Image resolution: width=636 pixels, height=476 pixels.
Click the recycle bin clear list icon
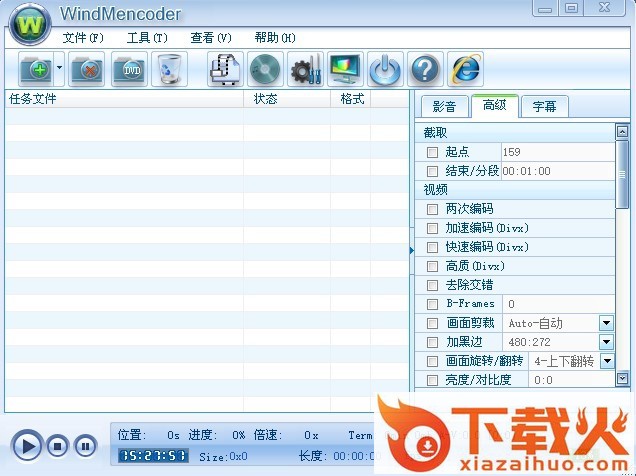169,69
